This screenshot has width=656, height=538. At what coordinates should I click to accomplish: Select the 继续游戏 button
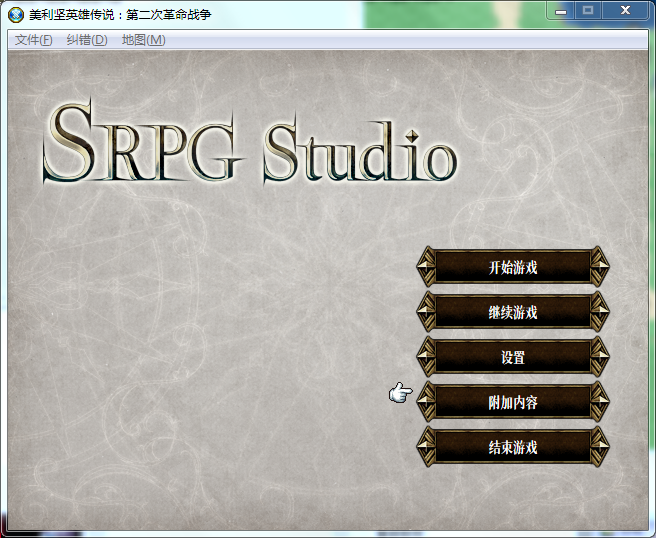tap(513, 312)
